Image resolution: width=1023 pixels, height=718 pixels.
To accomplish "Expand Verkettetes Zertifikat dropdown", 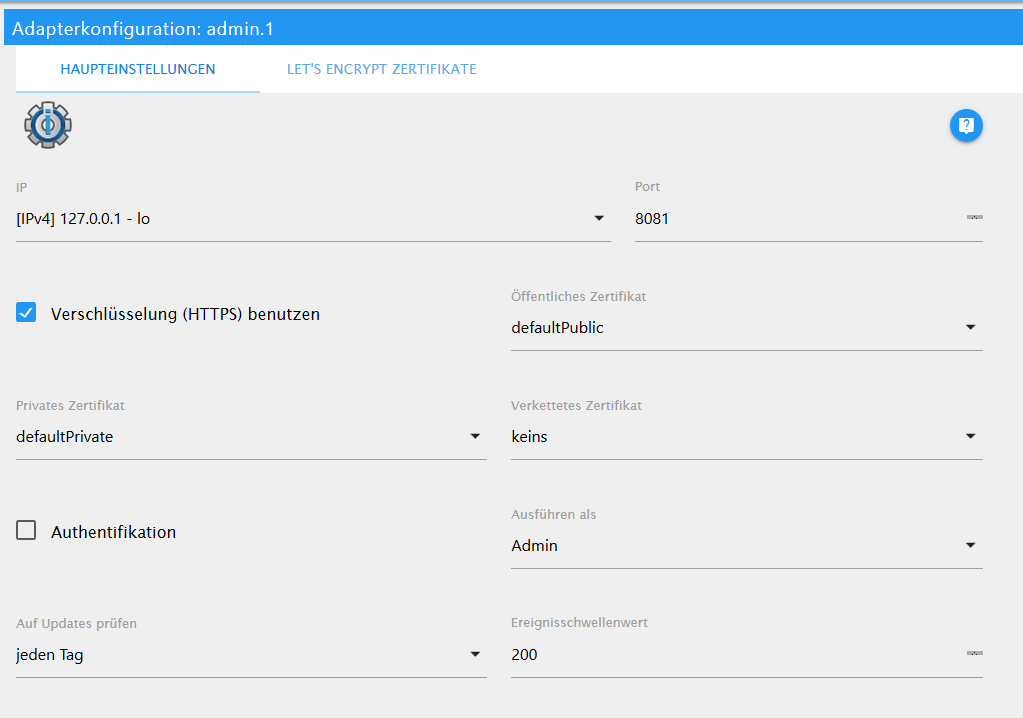I will (970, 436).
